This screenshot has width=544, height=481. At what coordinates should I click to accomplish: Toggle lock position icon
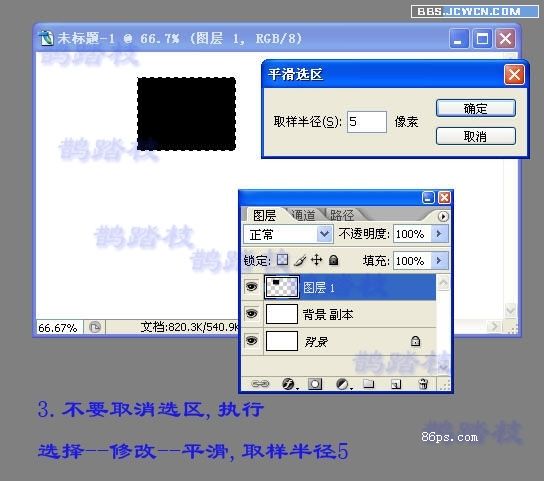316,260
